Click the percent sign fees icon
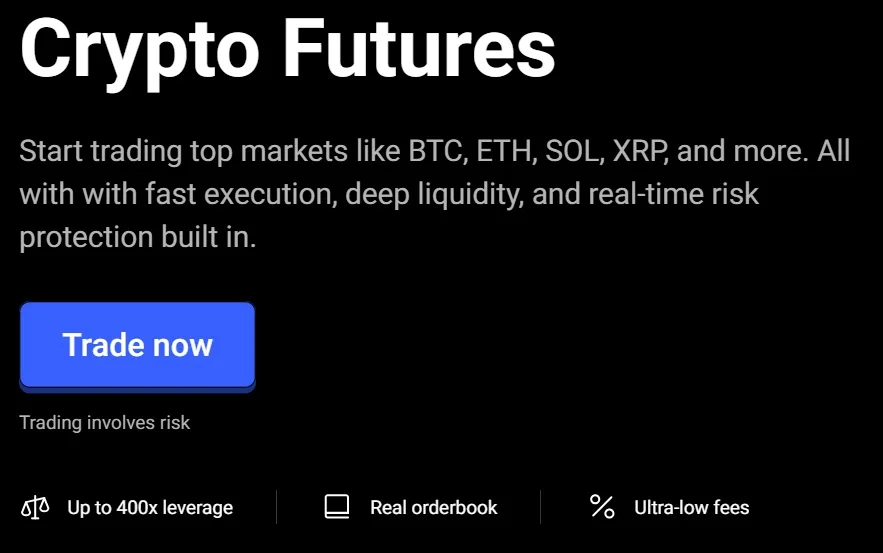Screen dimensions: 883x553 click(x=602, y=507)
